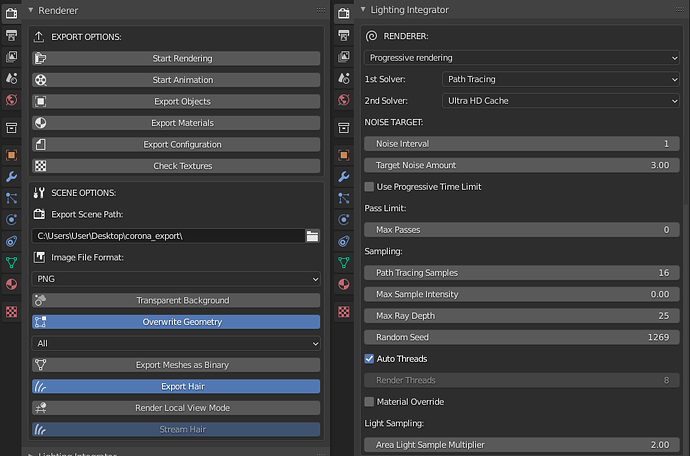This screenshot has height=456, width=690.
Task: Select Object Data icon in right panel
Action: 344,263
